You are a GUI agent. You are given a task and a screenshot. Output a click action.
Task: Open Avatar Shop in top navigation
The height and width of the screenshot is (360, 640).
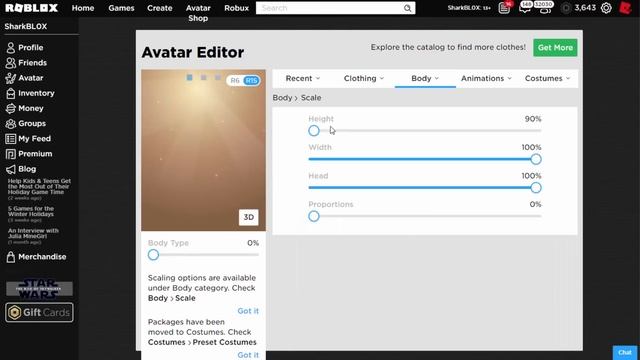[198, 13]
